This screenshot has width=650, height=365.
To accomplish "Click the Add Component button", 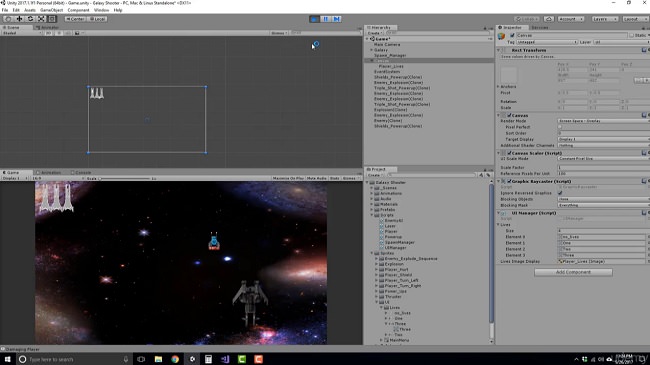I will [x=573, y=272].
